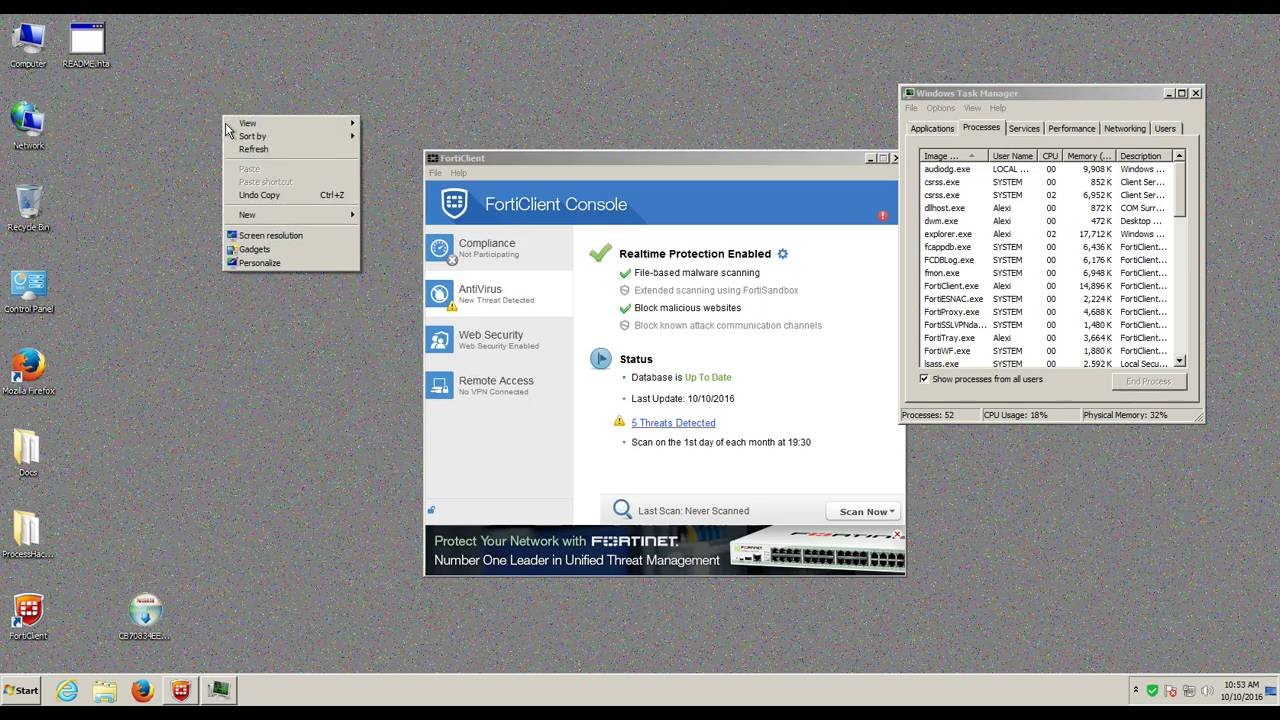1280x720 pixels.
Task: Sort processes by Memory column
Action: click(x=1089, y=156)
